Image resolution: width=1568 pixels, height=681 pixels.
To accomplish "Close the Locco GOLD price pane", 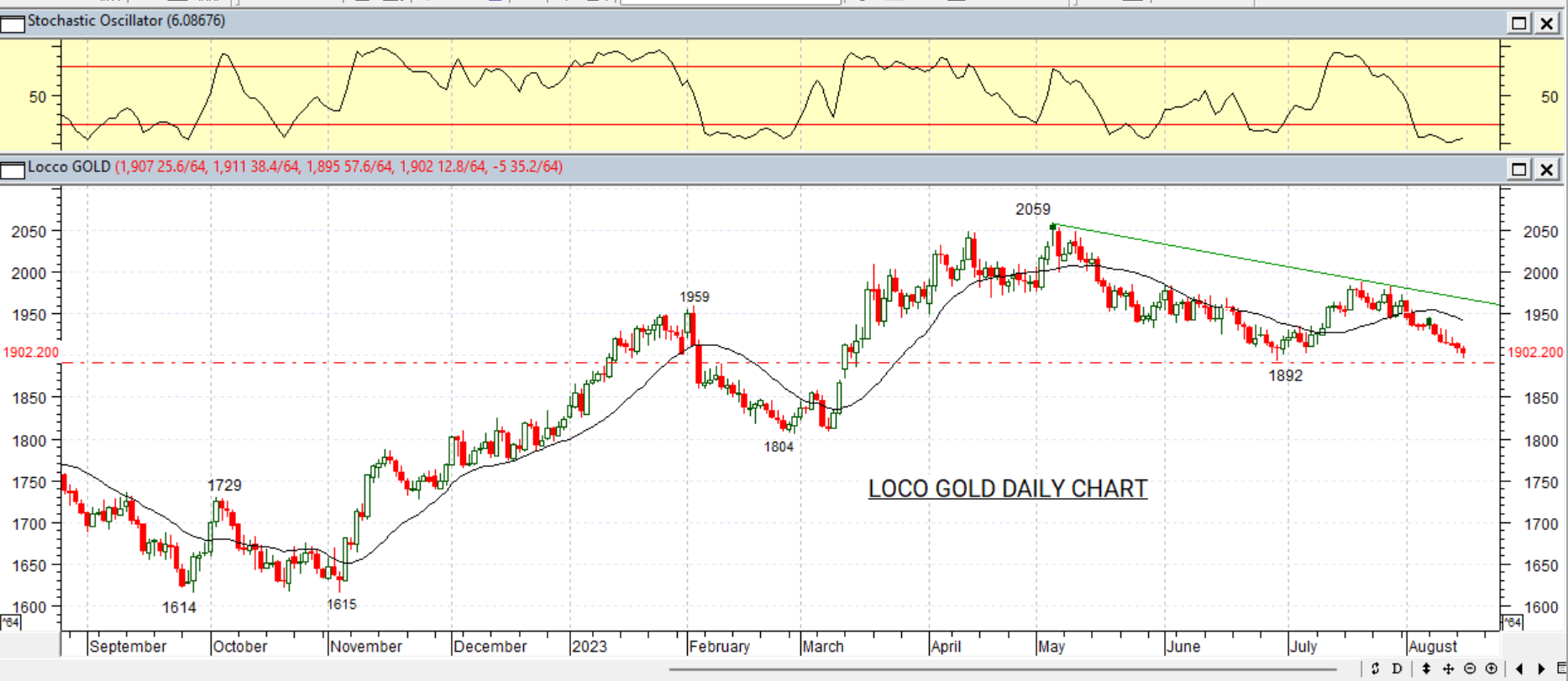I will 1546,170.
